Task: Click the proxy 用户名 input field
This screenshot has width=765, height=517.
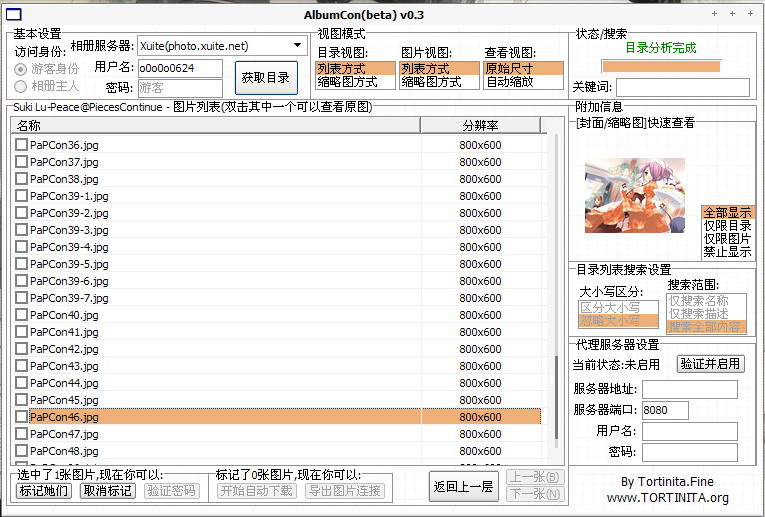Action: point(690,432)
